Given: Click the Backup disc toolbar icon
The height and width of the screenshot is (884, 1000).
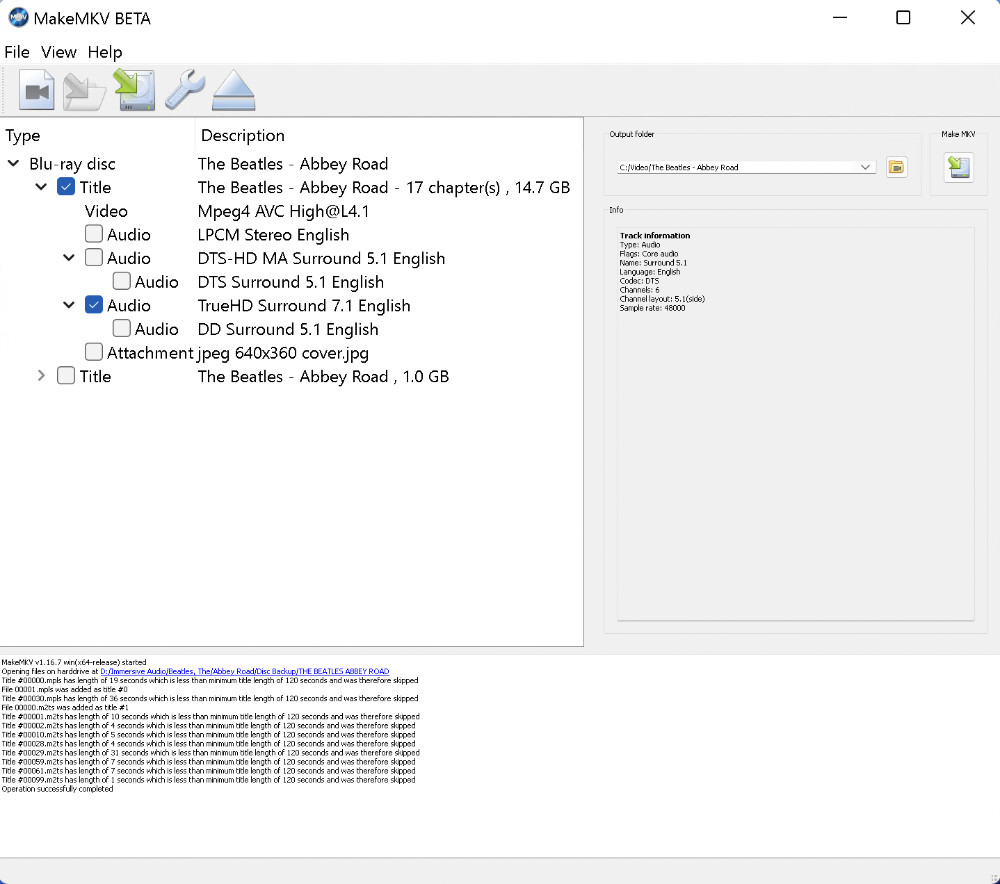Looking at the screenshot, I should [84, 91].
